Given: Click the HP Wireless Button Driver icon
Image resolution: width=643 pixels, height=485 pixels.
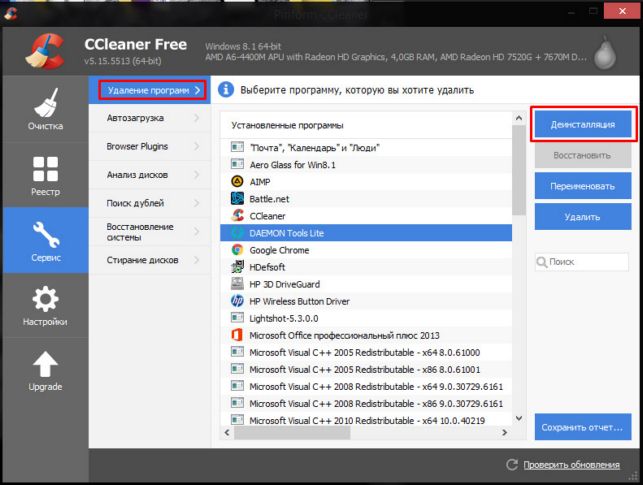Looking at the screenshot, I should click(x=237, y=301).
